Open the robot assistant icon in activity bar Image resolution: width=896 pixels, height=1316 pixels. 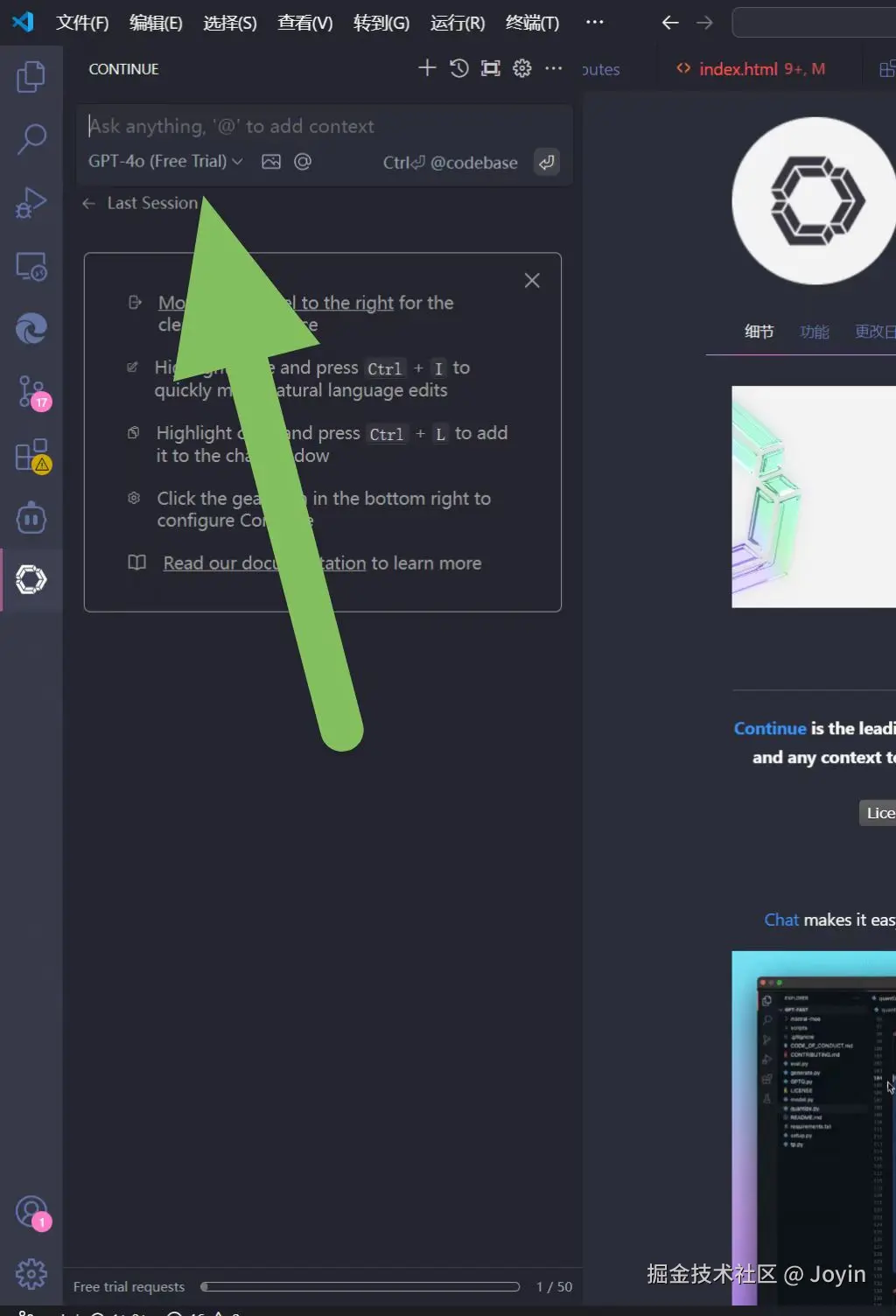click(x=31, y=518)
